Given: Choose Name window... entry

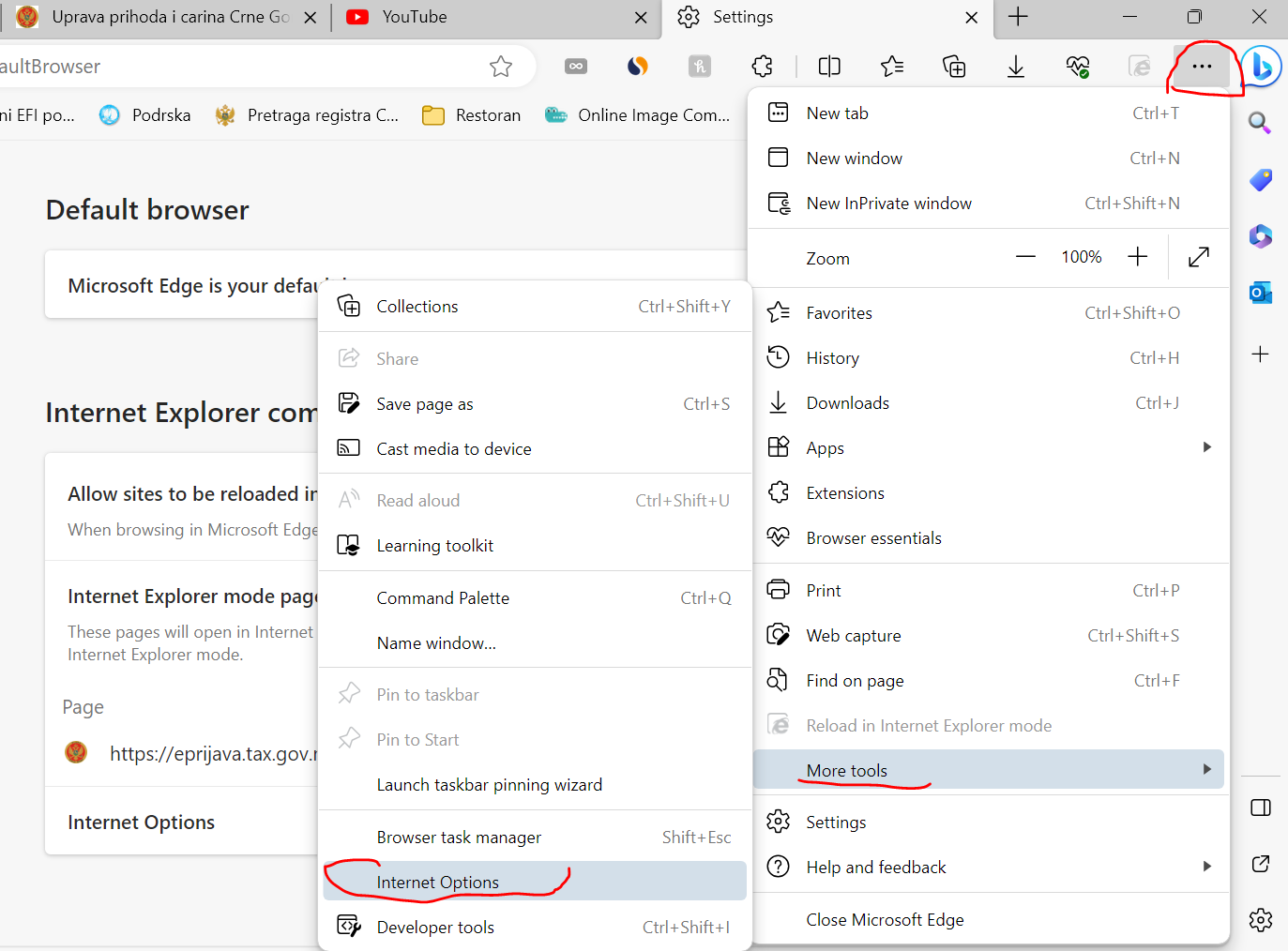Looking at the screenshot, I should tap(535, 643).
